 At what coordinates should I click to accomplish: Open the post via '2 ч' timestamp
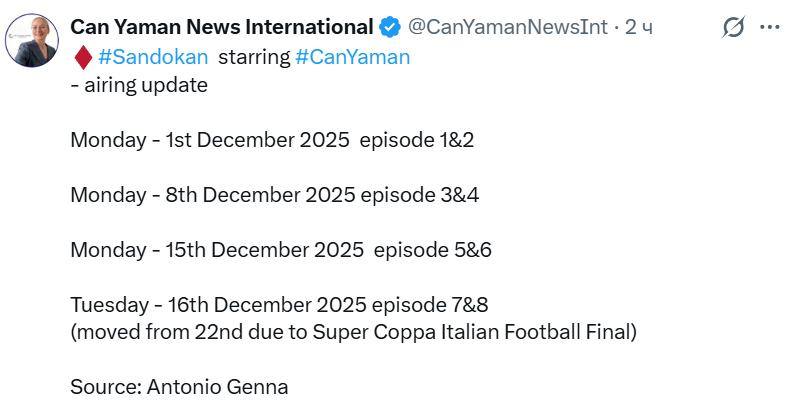click(639, 27)
